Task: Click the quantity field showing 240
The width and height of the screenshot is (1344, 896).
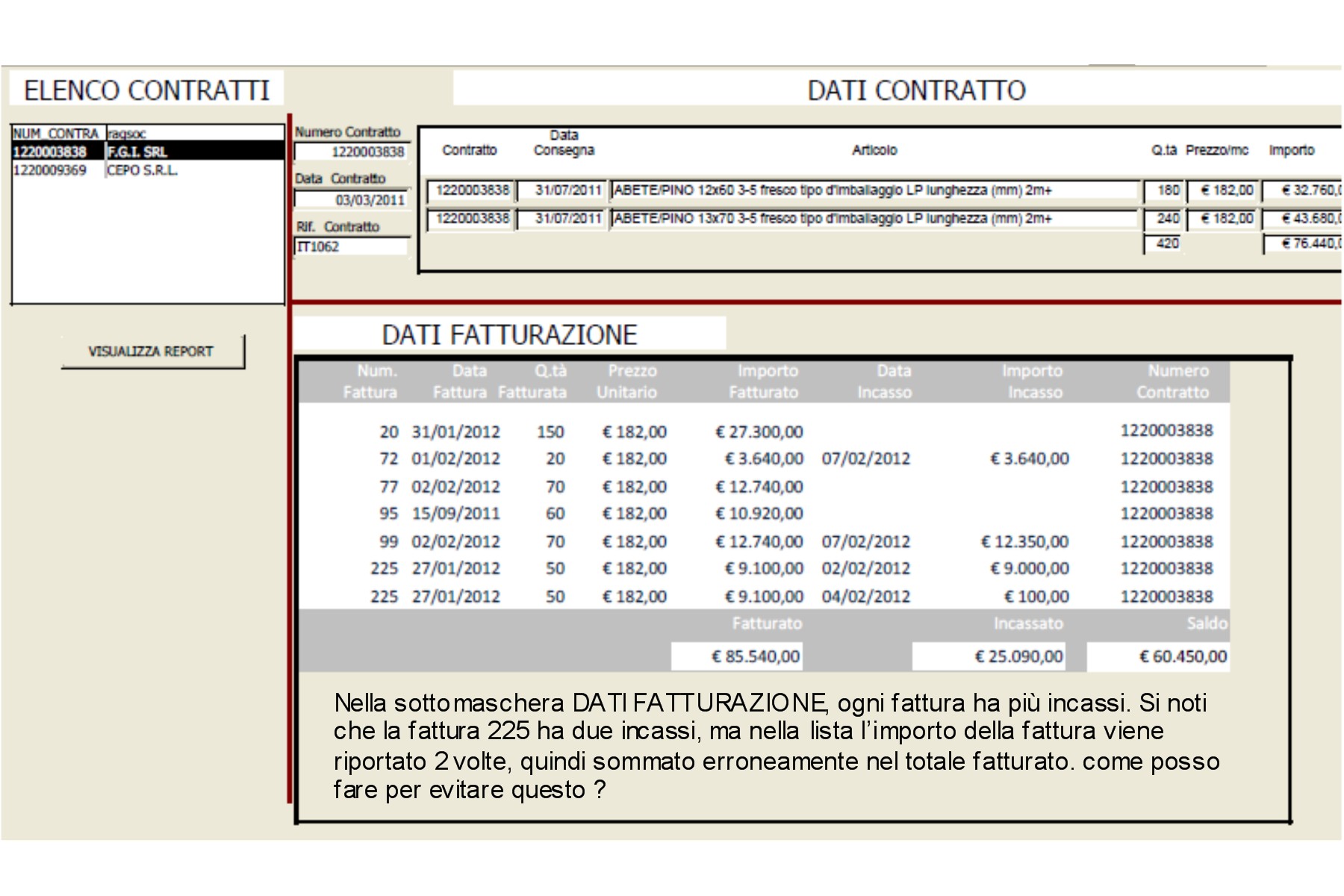Action: pos(1163,219)
